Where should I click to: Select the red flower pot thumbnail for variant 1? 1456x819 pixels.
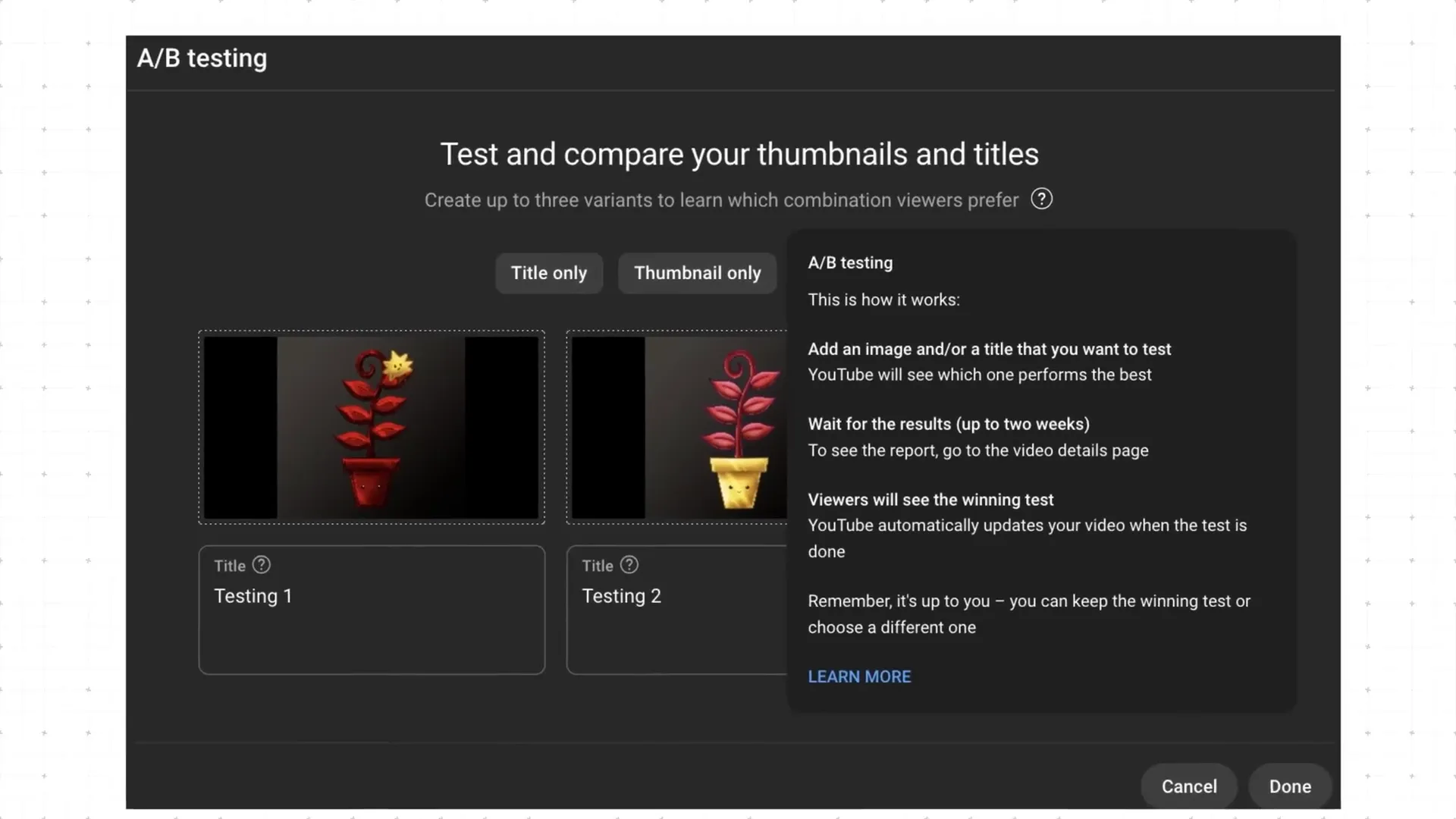click(x=371, y=427)
